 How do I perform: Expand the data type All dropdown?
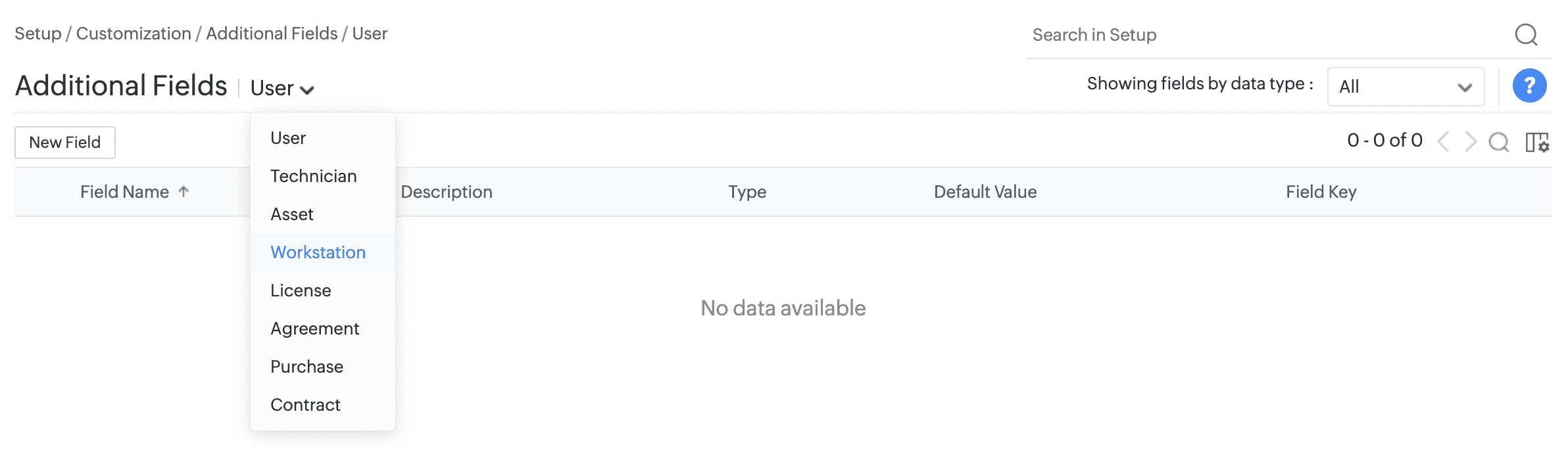[1406, 87]
